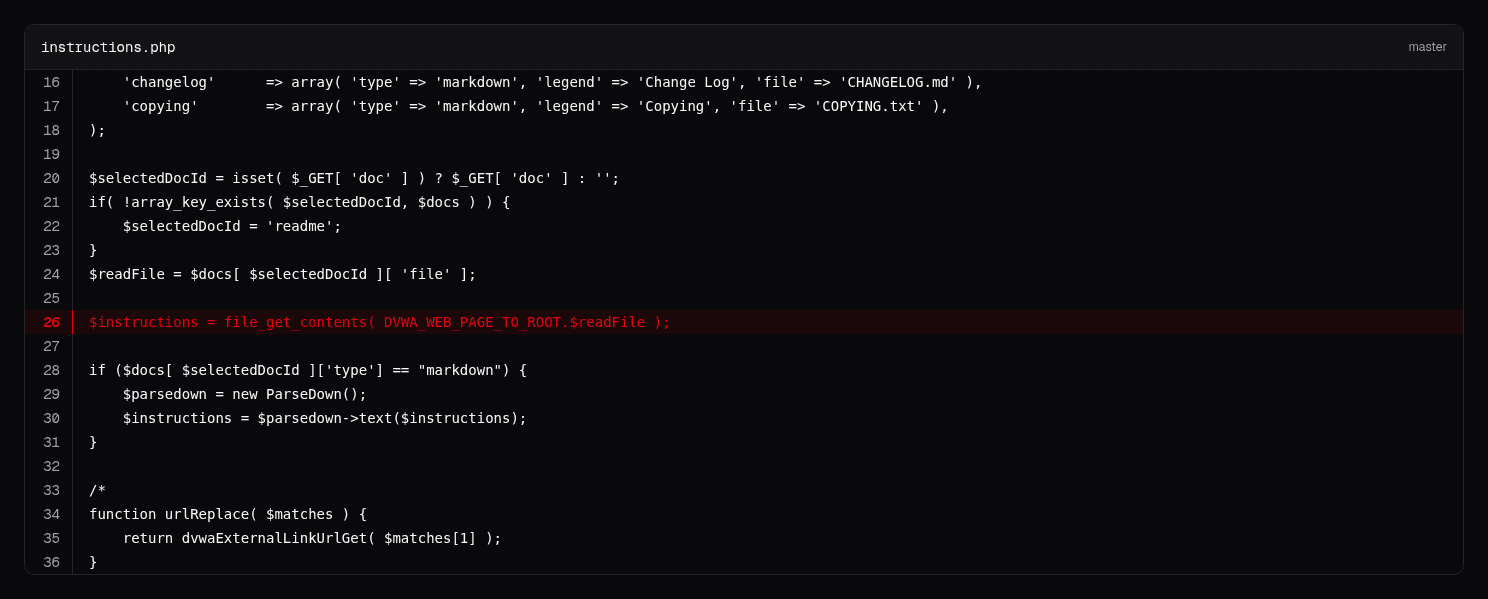Click DVWA_WEB_PAGE_TO_ROOT constant in line 26
The height and width of the screenshot is (599, 1488).
(x=472, y=322)
